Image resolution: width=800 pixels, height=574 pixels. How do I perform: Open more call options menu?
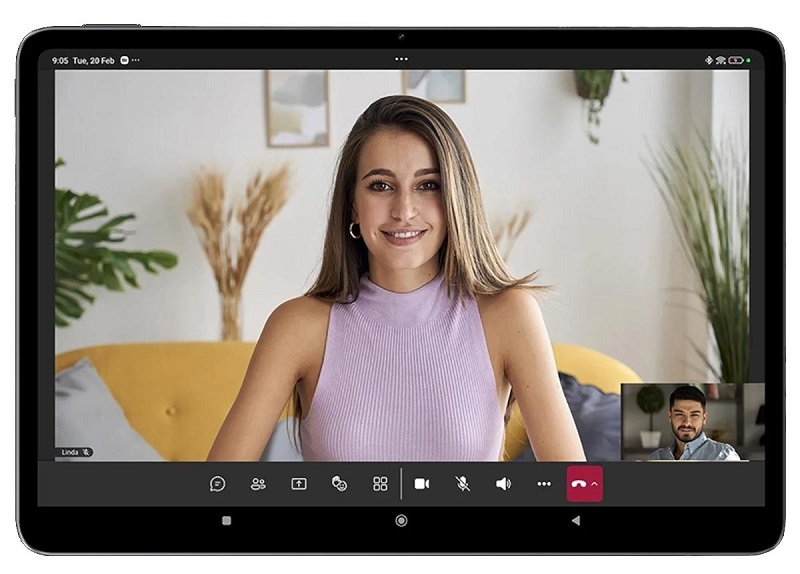[544, 484]
